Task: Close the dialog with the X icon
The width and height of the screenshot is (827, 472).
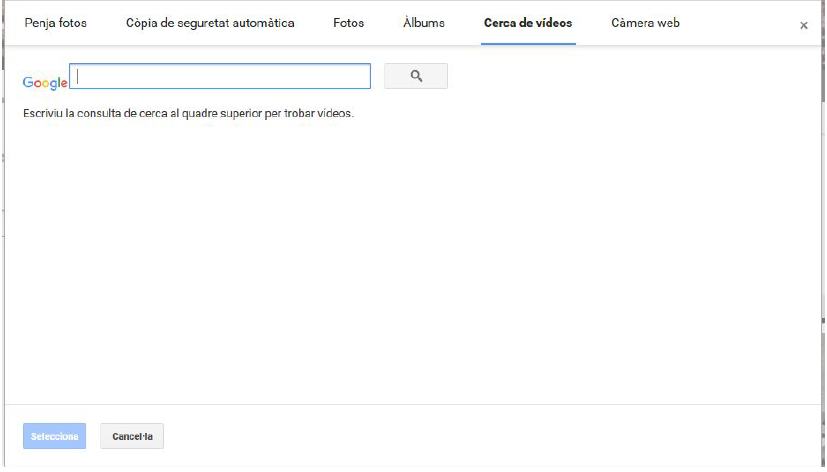Action: 803,26
